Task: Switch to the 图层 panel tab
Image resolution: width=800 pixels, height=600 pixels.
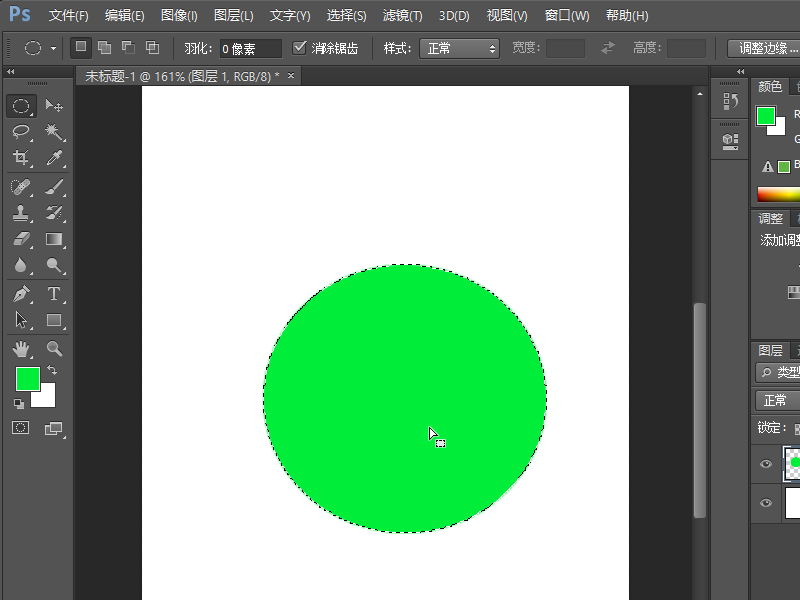Action: [x=770, y=351]
